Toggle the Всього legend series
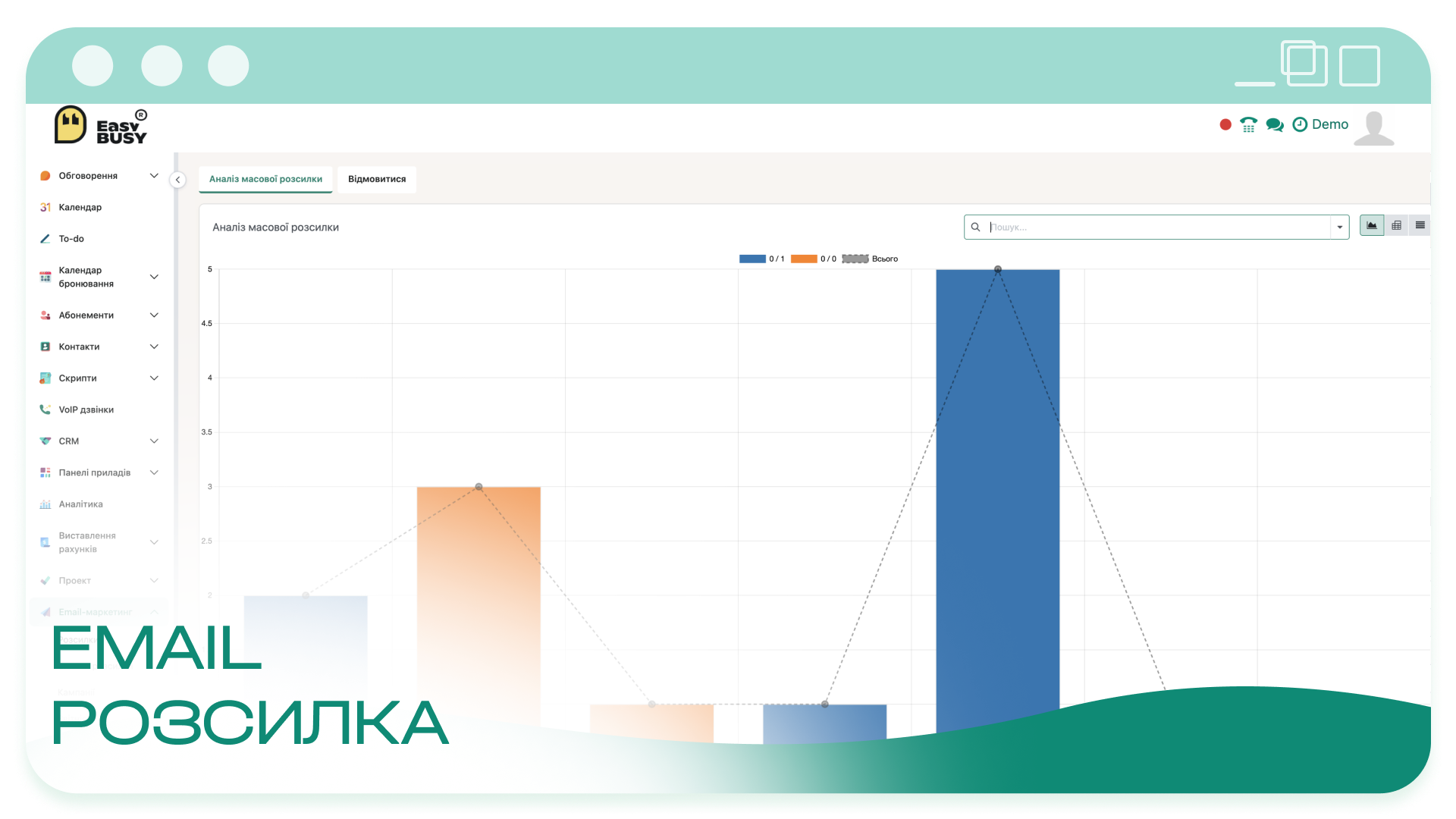This screenshot has width=1456, height=819. tap(870, 259)
